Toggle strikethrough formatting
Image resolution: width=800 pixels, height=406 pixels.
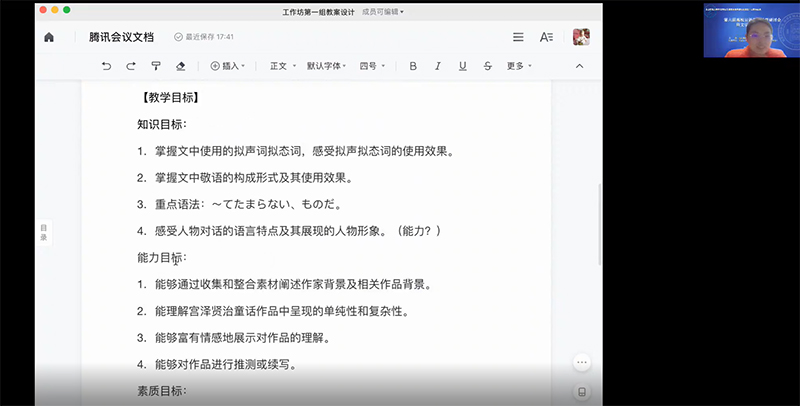click(487, 66)
